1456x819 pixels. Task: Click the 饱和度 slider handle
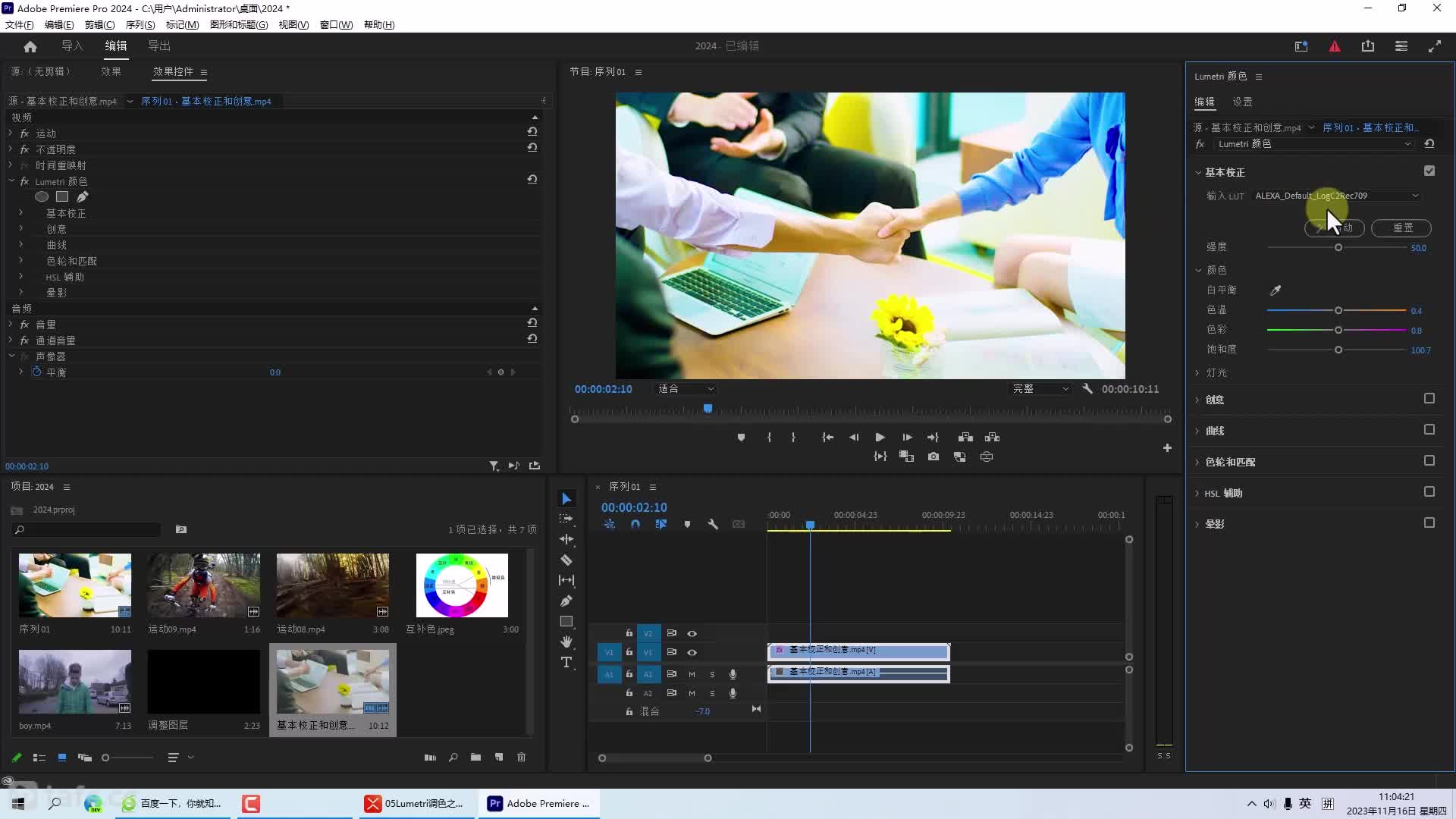pyautogui.click(x=1338, y=350)
